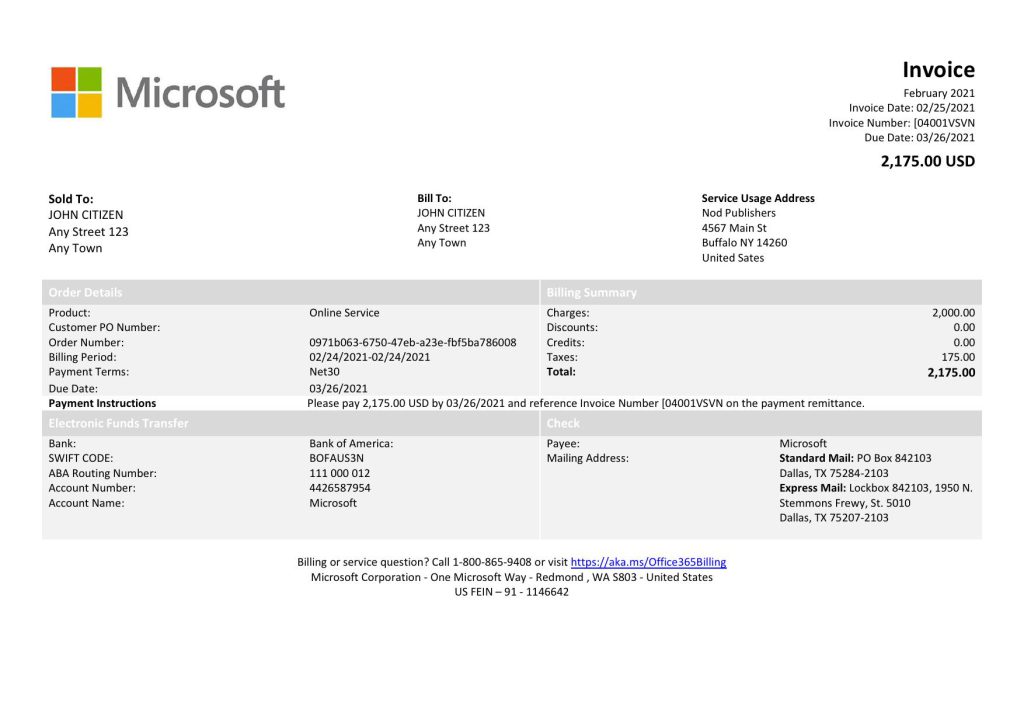The width and height of the screenshot is (1024, 724).
Task: Click the Charges amount 2,000.00
Action: pos(953,313)
